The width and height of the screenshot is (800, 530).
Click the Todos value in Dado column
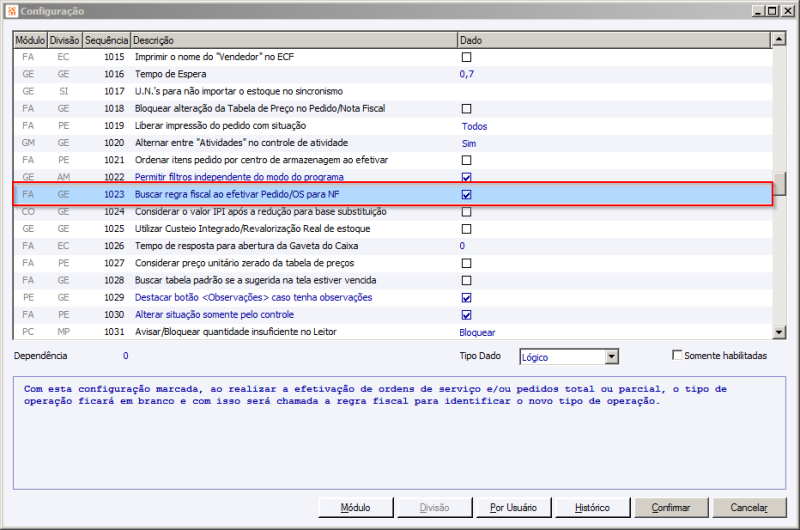click(x=474, y=126)
